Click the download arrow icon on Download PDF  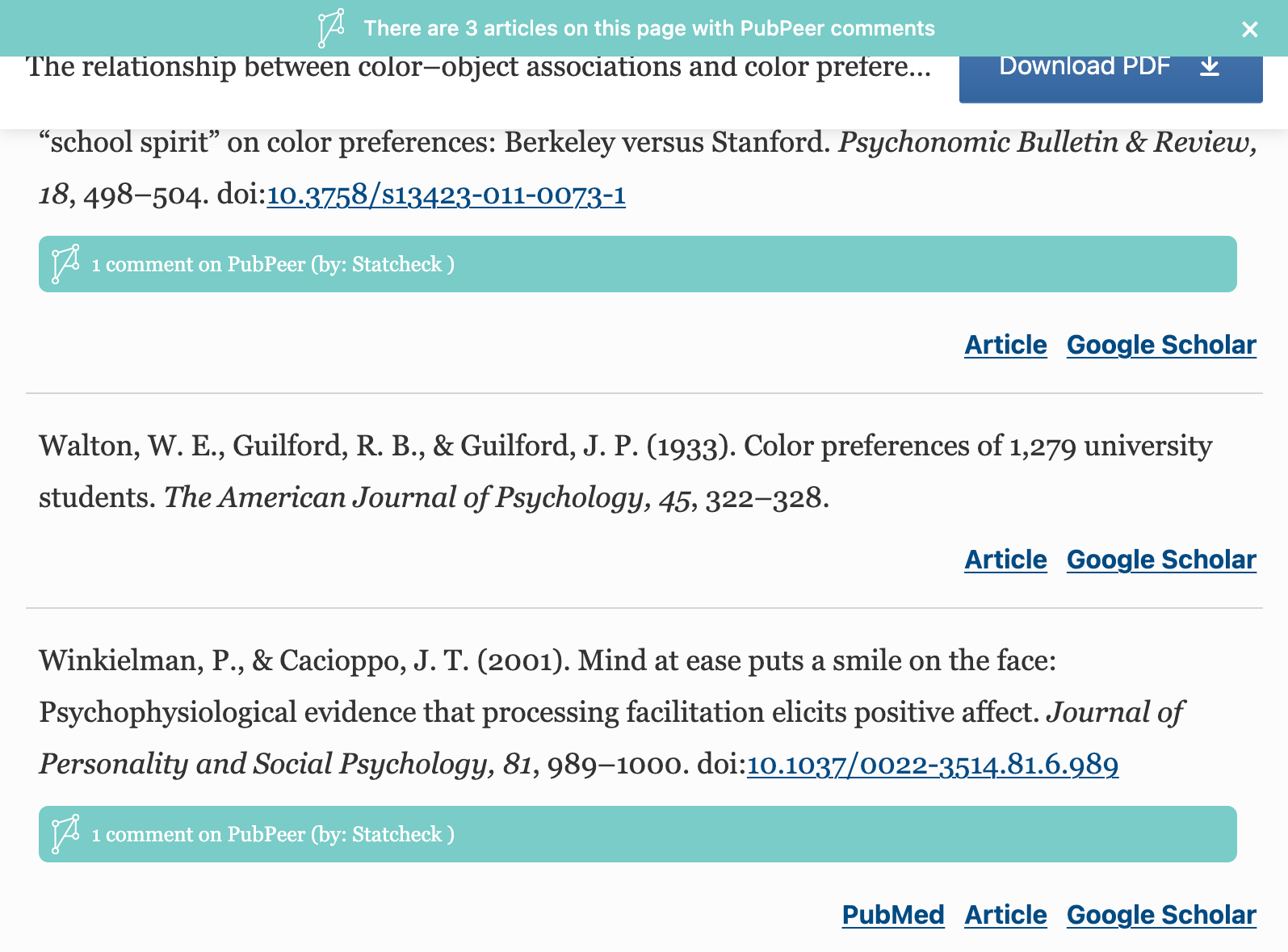[1210, 68]
